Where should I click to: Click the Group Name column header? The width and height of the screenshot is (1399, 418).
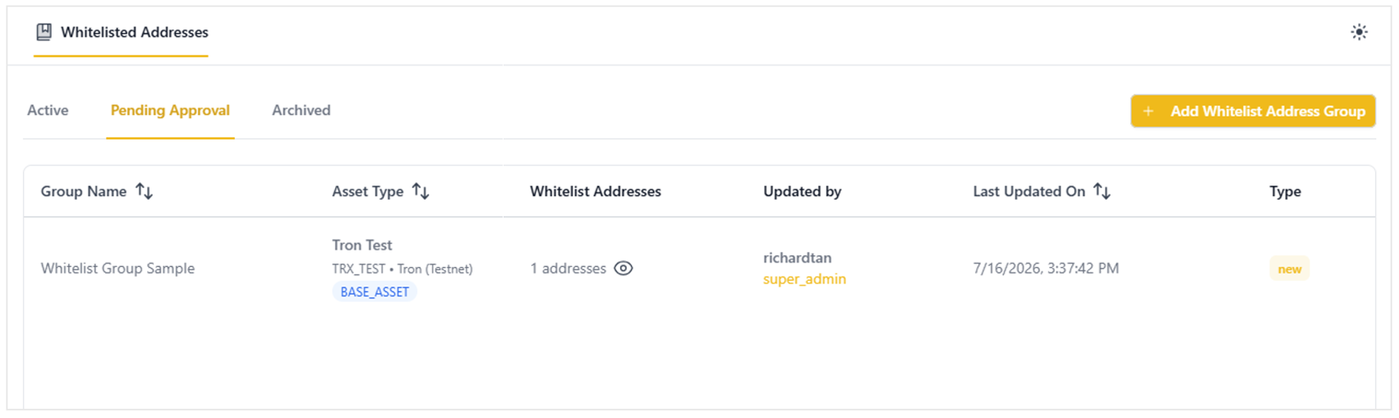coord(84,191)
